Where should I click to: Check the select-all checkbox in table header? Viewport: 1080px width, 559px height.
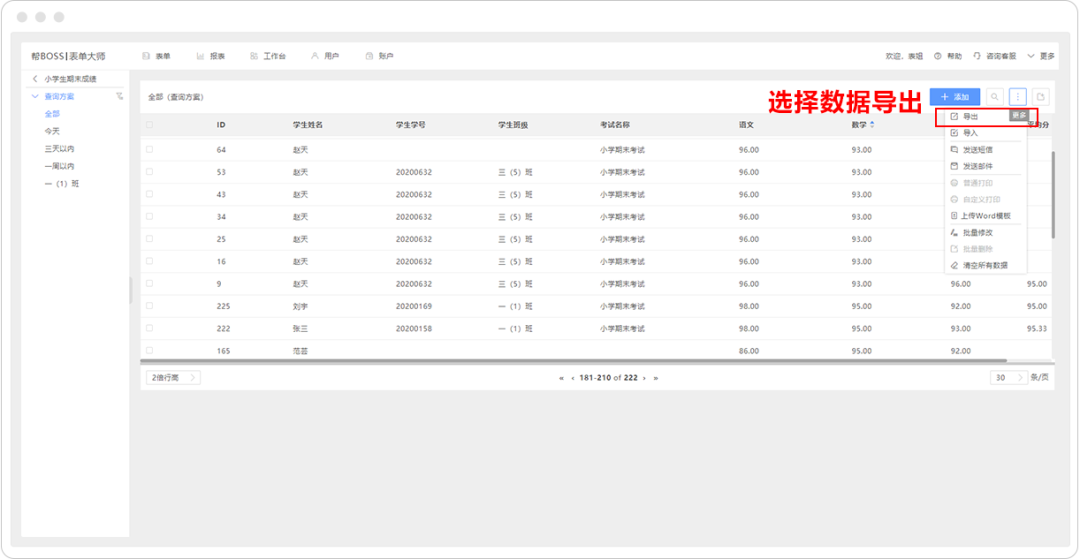pyautogui.click(x=149, y=125)
